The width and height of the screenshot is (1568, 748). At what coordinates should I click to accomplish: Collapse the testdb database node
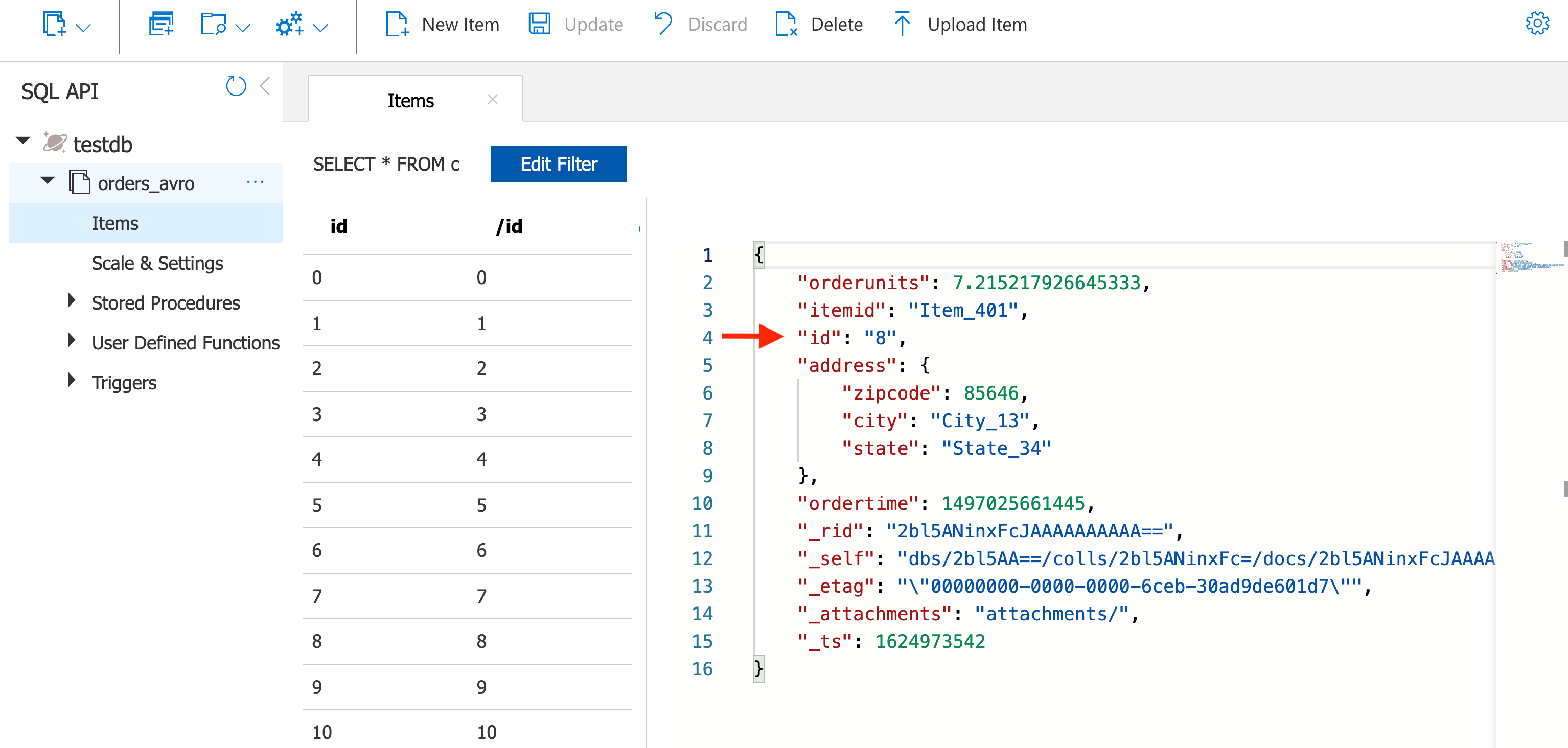tap(23, 141)
